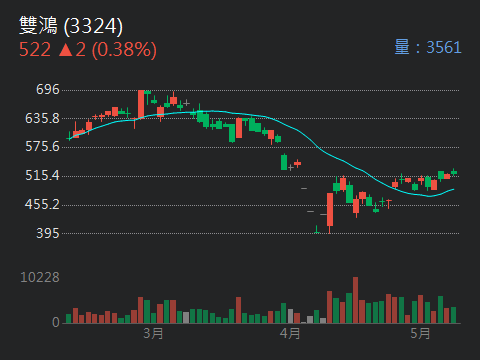The height and width of the screenshot is (360, 480).
Task: Click the last green volume bar on the right
Action: point(453,315)
